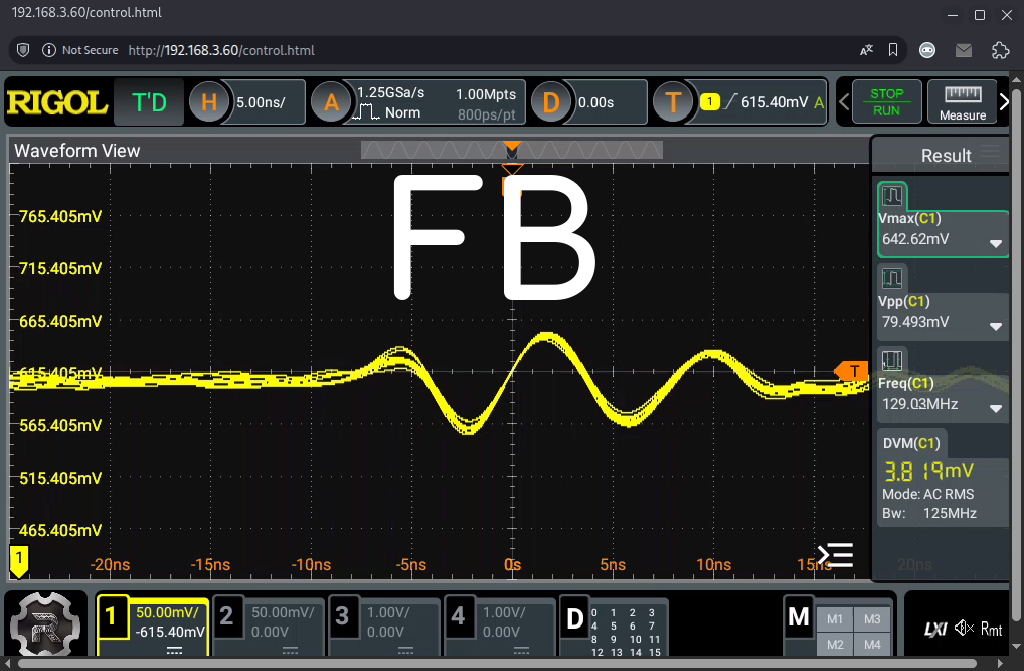Toggle channel 1
The height and width of the screenshot is (671, 1024).
coord(111,616)
